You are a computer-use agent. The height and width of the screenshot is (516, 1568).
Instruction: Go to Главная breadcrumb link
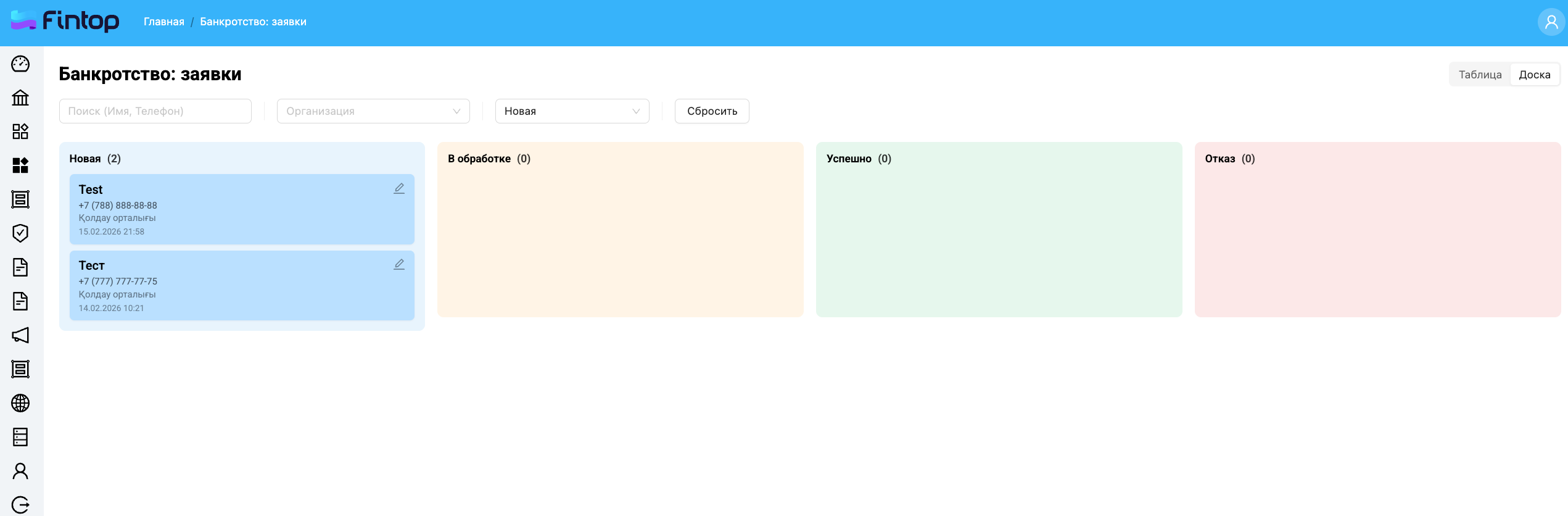tap(164, 22)
